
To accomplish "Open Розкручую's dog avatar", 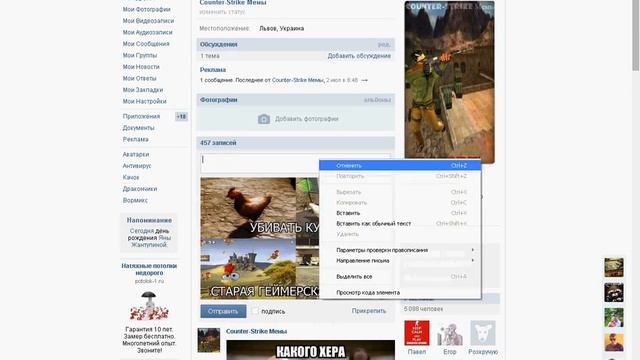I will tap(483, 333).
